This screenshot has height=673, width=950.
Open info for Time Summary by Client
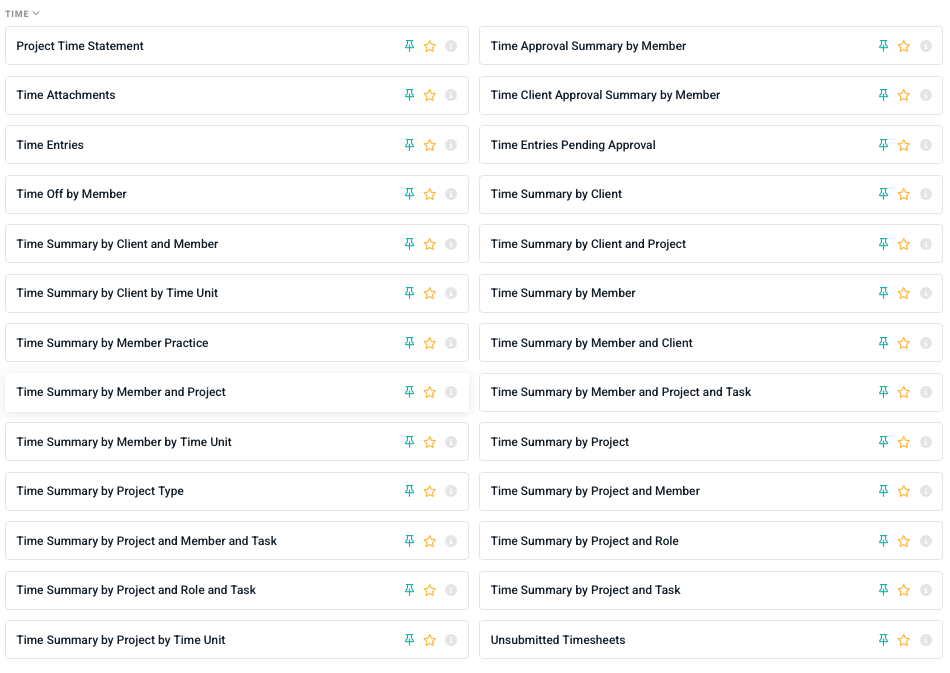[x=925, y=195]
